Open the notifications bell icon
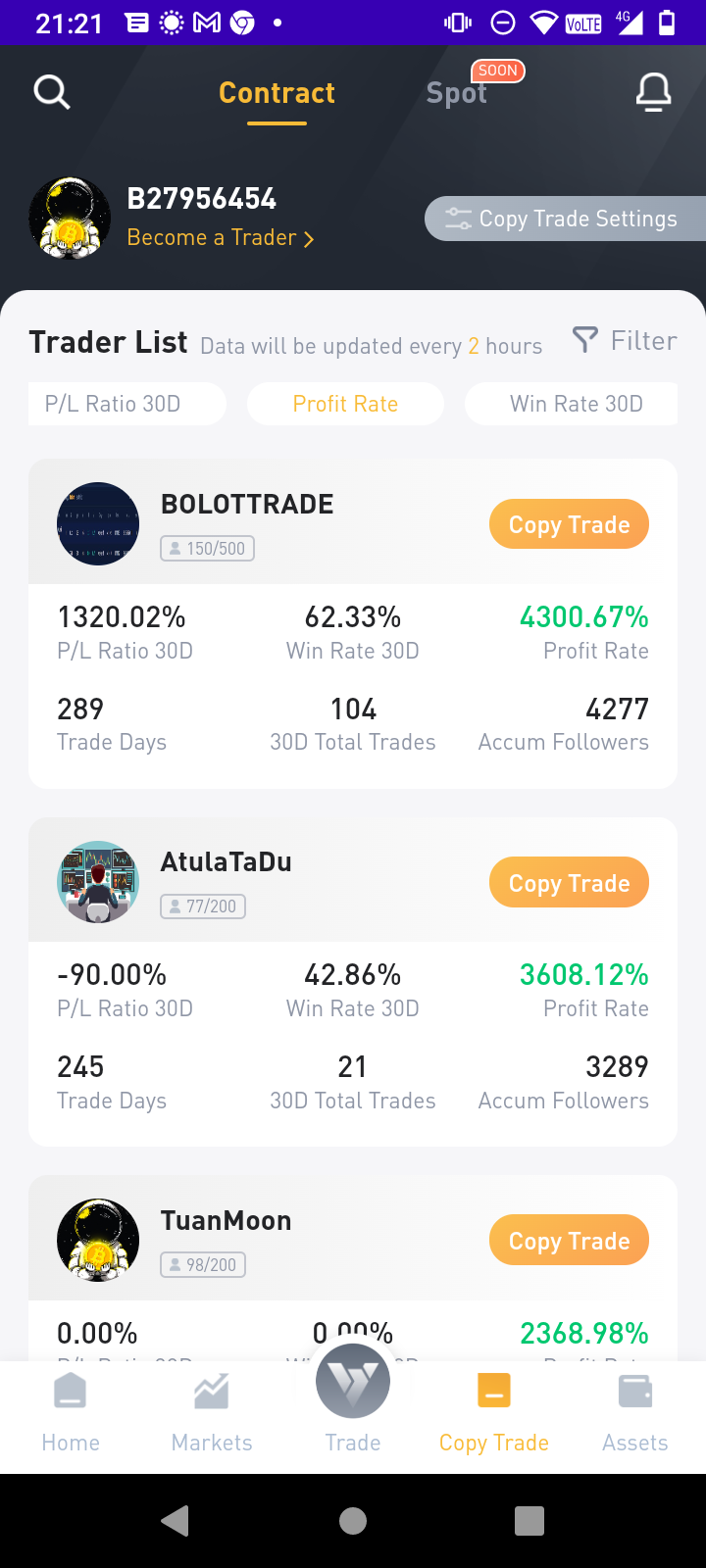 pos(653,92)
